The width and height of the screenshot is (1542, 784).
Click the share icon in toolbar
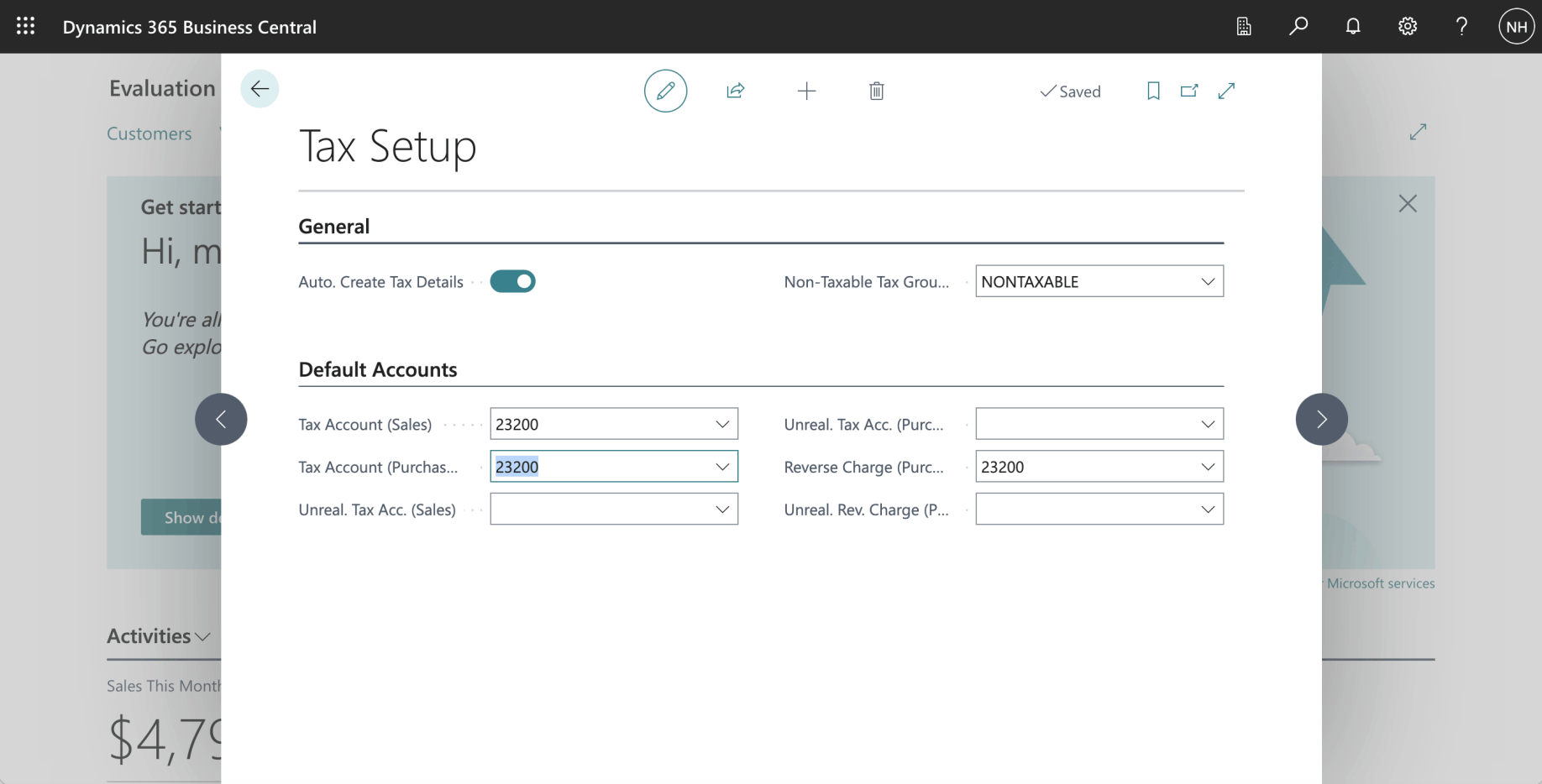736,91
